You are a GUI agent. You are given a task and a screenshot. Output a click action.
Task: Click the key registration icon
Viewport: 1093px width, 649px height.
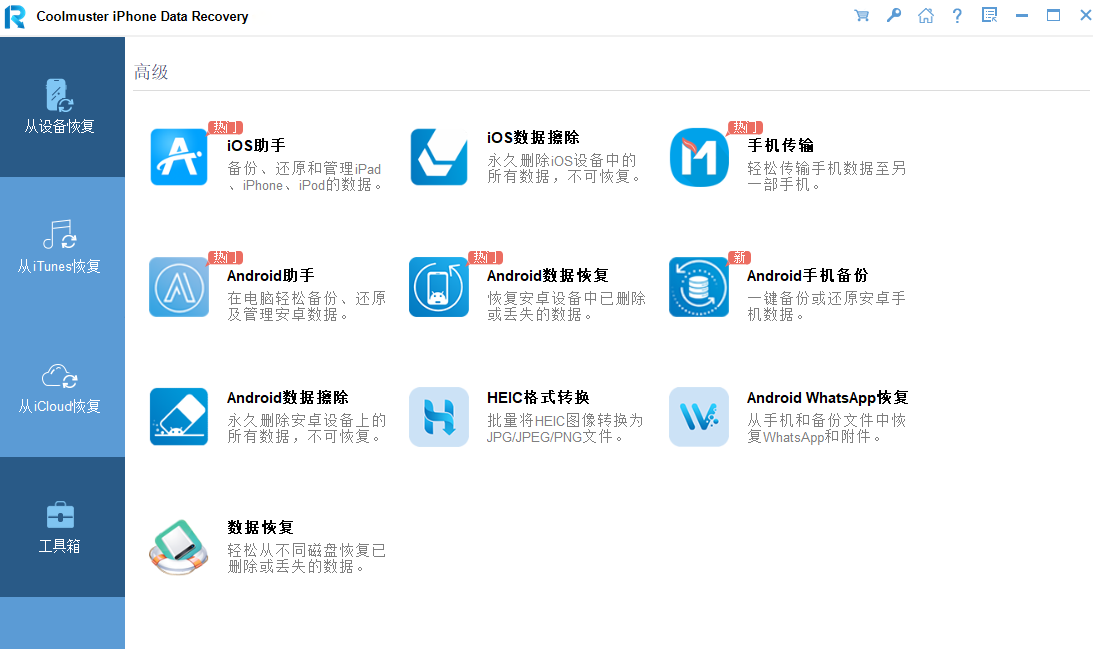(893, 15)
